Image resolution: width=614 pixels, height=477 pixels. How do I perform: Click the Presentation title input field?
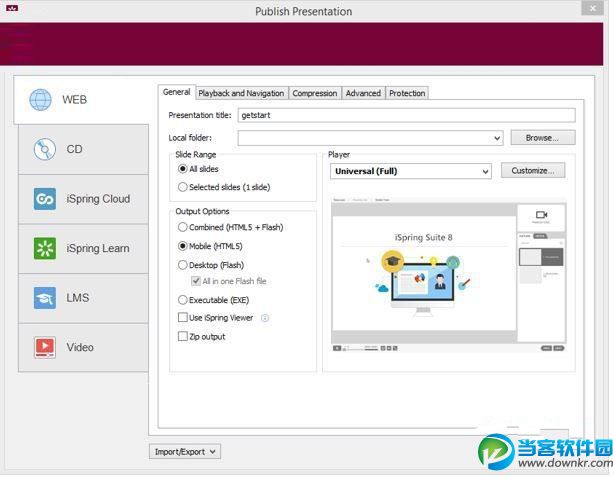point(406,115)
